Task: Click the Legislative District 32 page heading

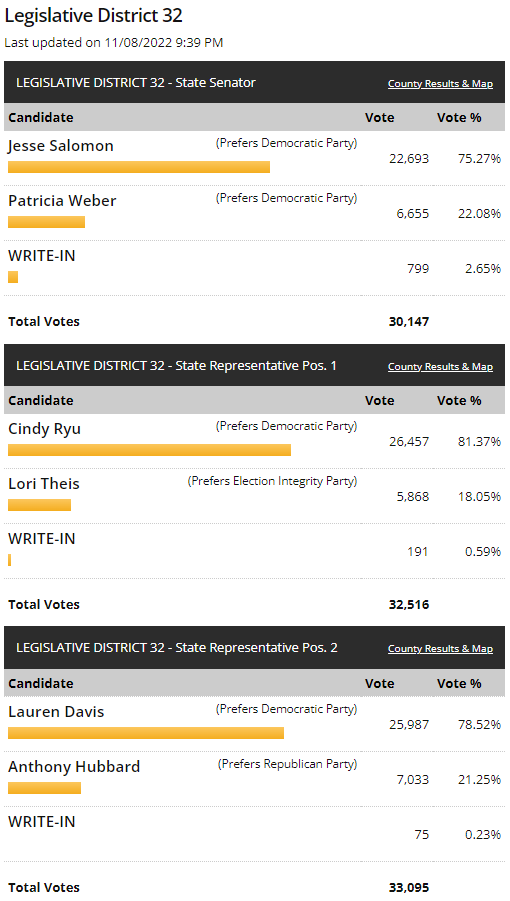Action: (94, 16)
